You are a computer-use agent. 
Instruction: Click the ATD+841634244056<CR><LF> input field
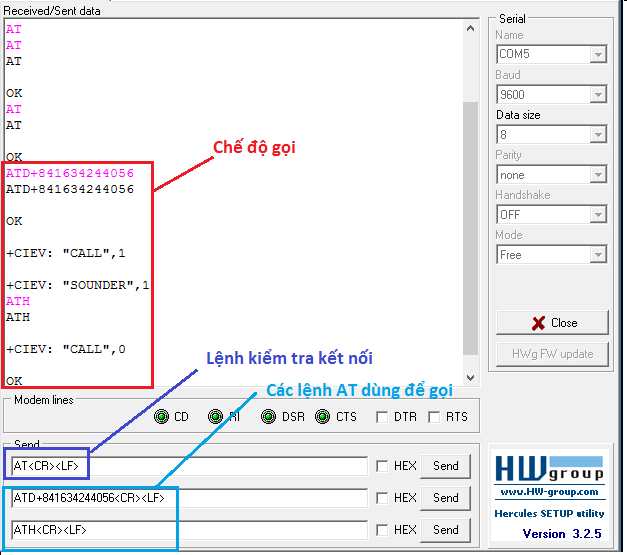[189, 498]
